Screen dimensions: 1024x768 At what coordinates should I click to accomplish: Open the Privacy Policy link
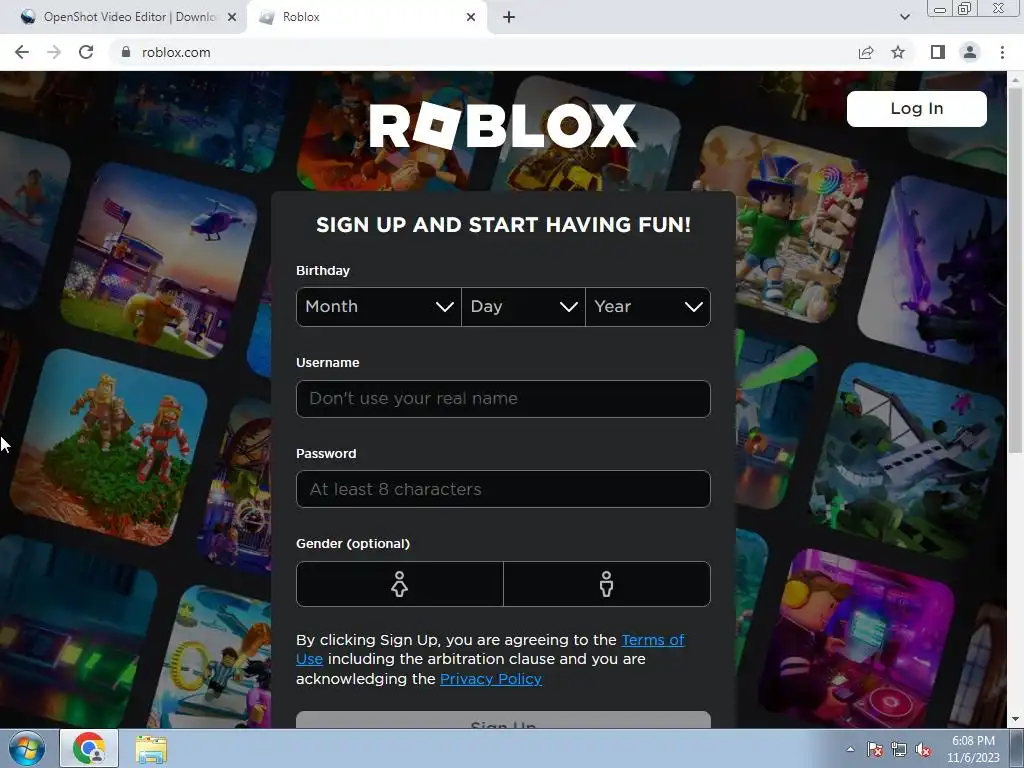pyautogui.click(x=490, y=679)
